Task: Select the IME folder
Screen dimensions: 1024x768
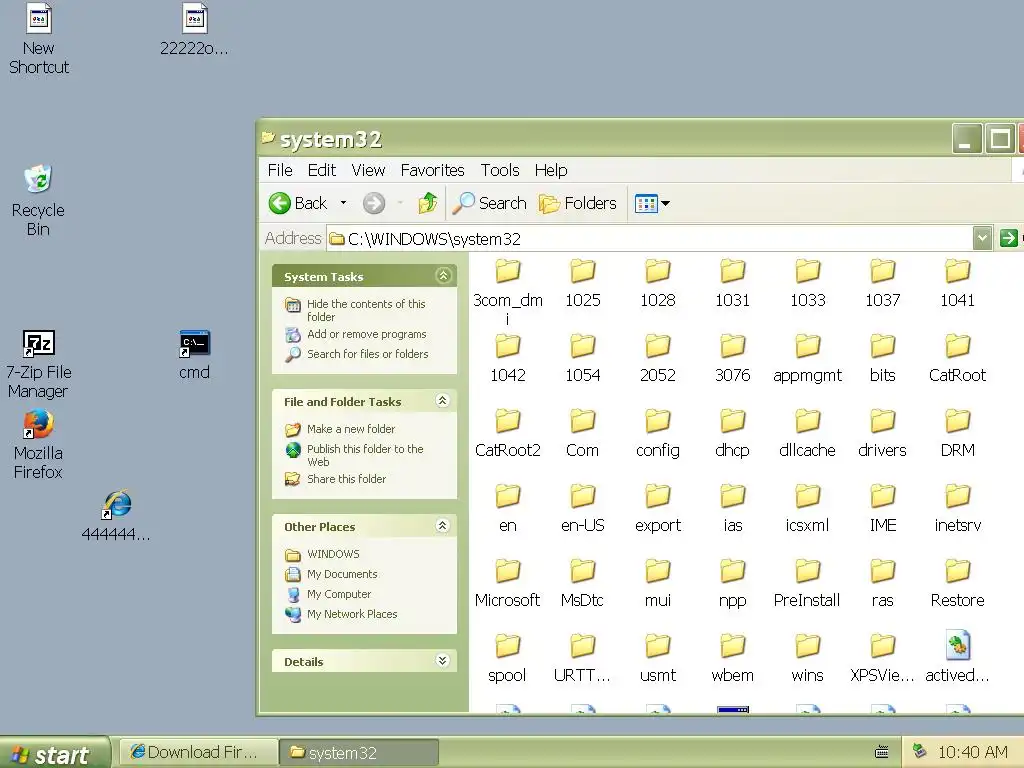Action: pyautogui.click(x=882, y=509)
